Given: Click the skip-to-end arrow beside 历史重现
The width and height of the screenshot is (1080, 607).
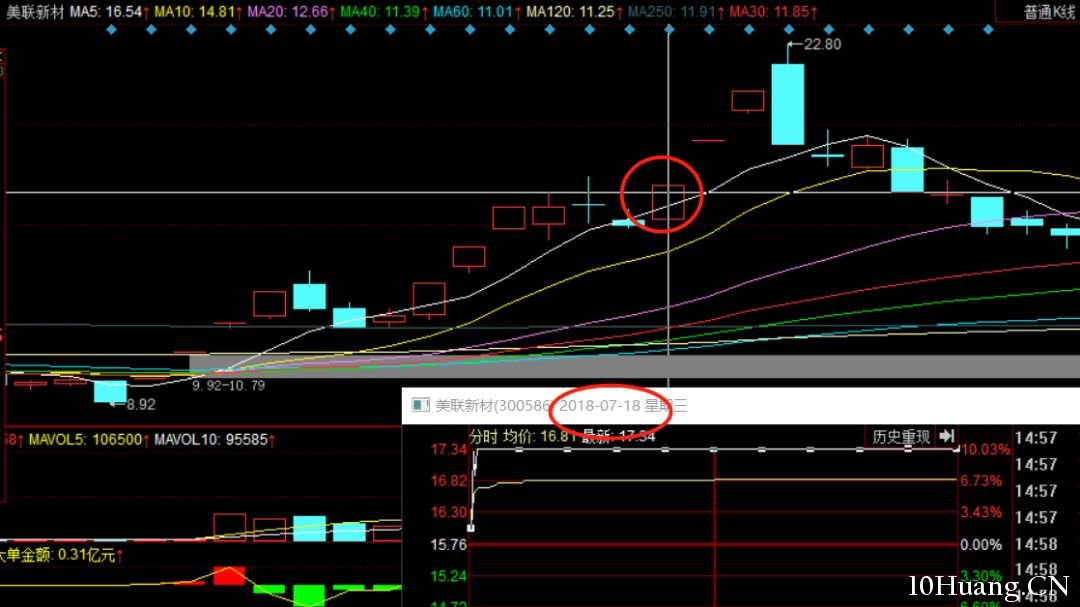Looking at the screenshot, I should [947, 436].
